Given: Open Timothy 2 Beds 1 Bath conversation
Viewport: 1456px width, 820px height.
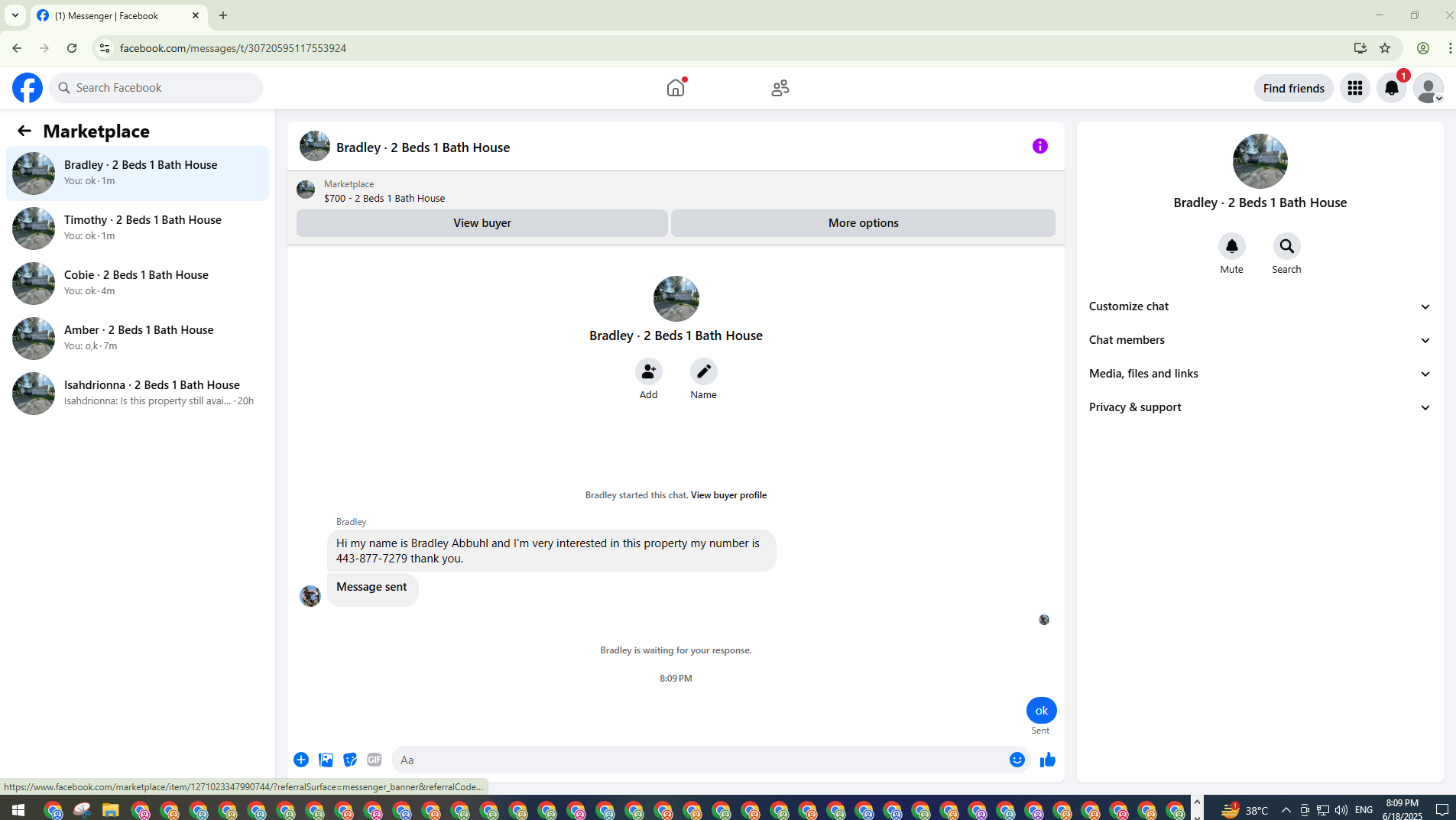Looking at the screenshot, I should (138, 228).
